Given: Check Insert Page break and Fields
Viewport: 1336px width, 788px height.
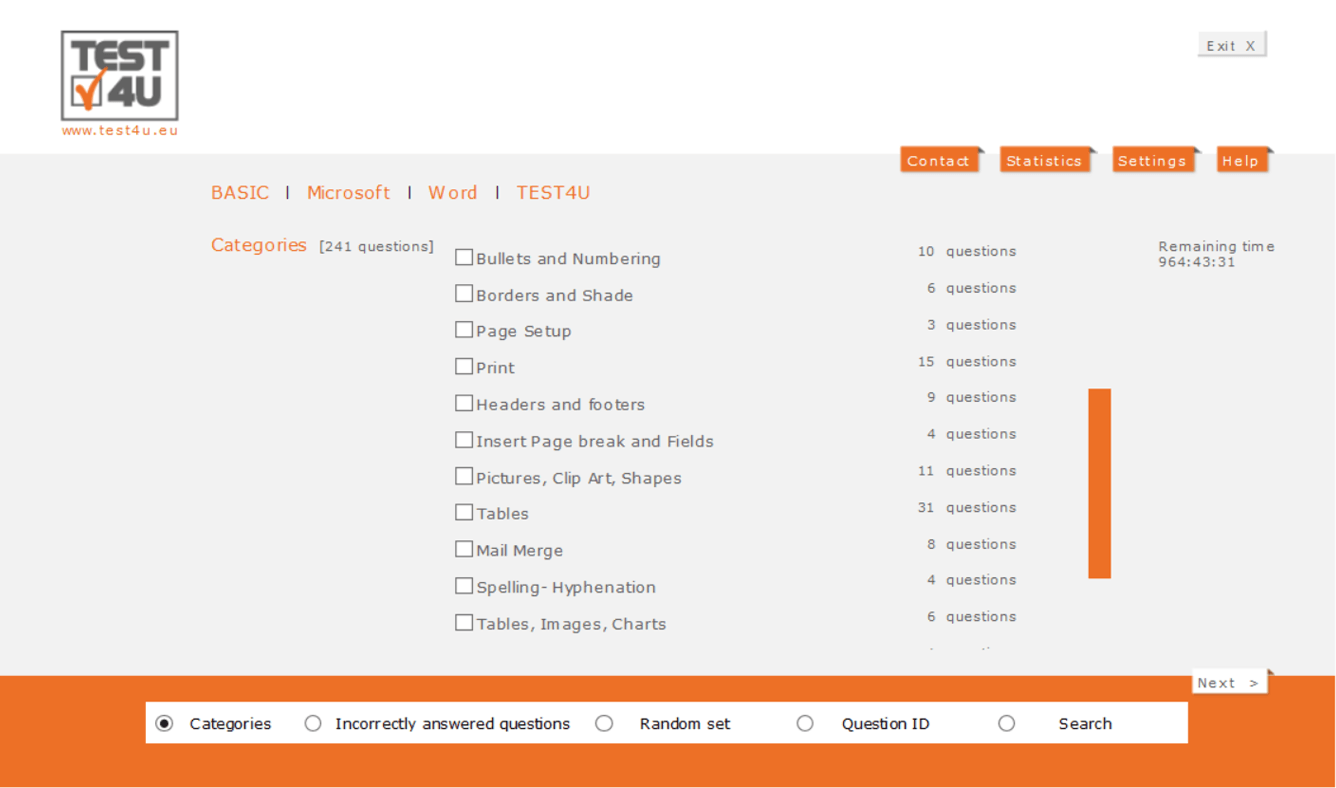Looking at the screenshot, I should [x=464, y=439].
